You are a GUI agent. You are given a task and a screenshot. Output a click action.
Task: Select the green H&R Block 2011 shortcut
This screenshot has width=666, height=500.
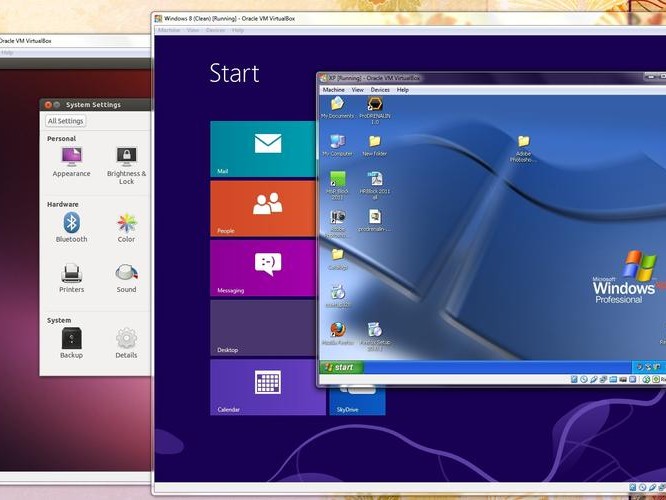pyautogui.click(x=337, y=185)
